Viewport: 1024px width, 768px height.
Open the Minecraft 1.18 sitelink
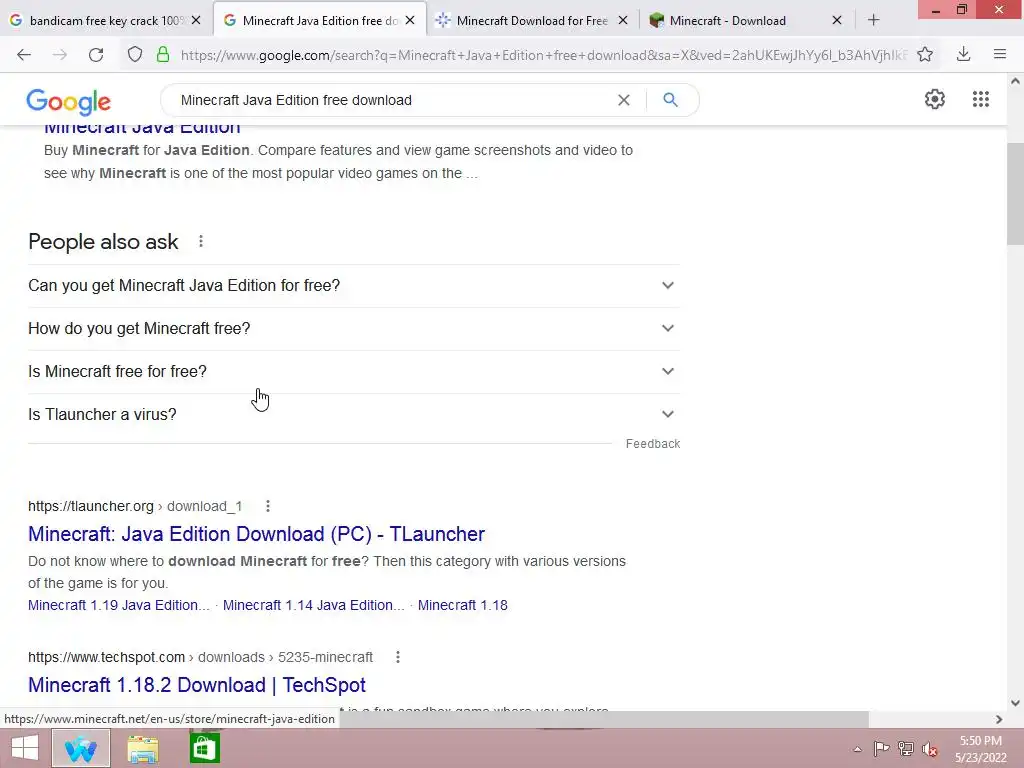(x=462, y=605)
